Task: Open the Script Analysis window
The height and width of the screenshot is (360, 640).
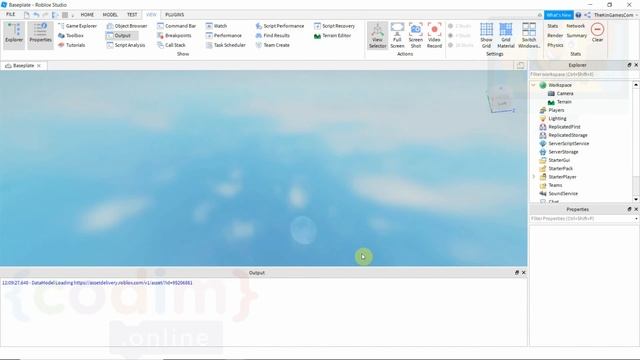Action: 126,45
